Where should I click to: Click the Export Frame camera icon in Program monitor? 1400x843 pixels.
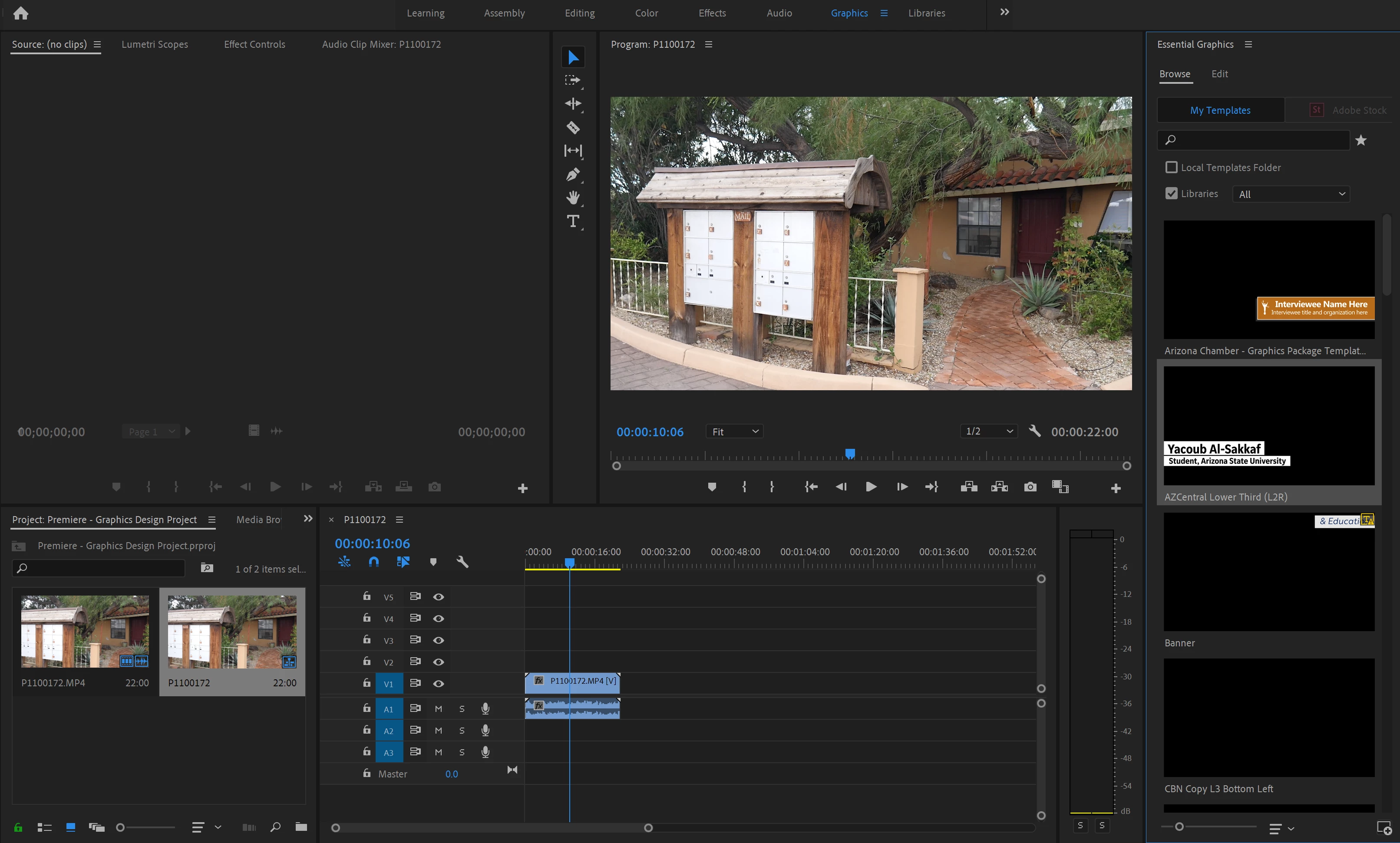click(x=1030, y=487)
